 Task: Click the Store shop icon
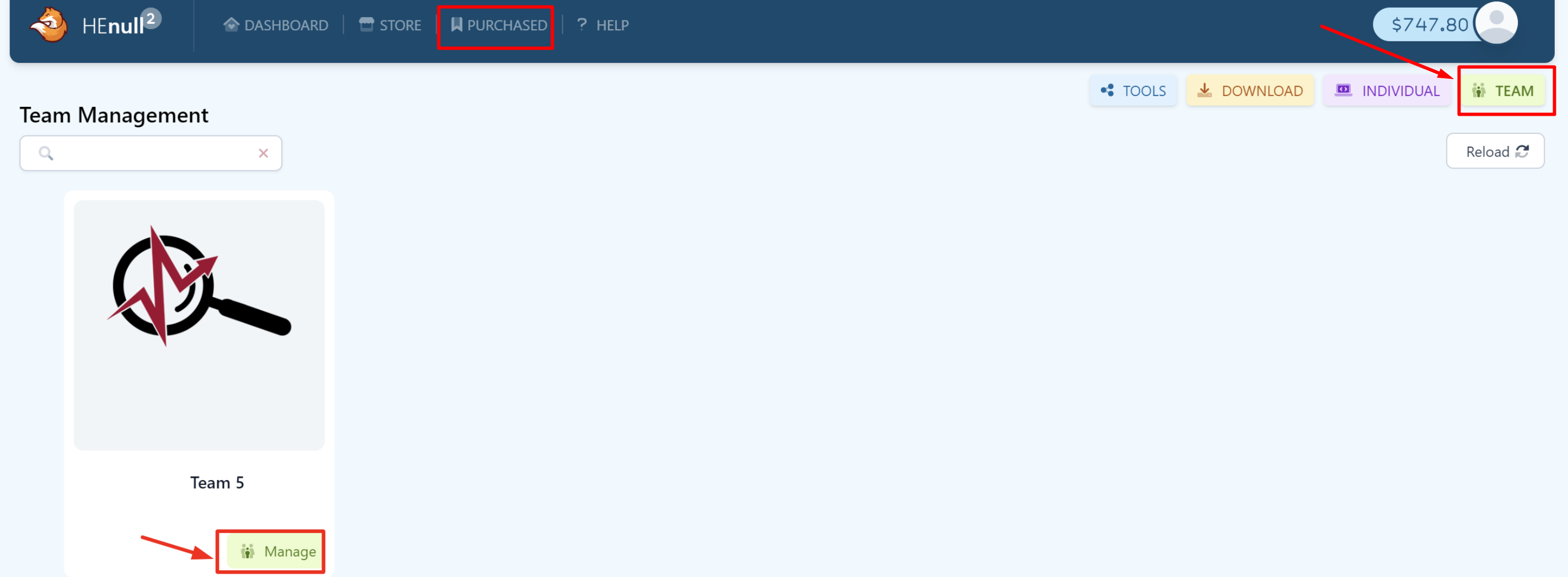[366, 24]
